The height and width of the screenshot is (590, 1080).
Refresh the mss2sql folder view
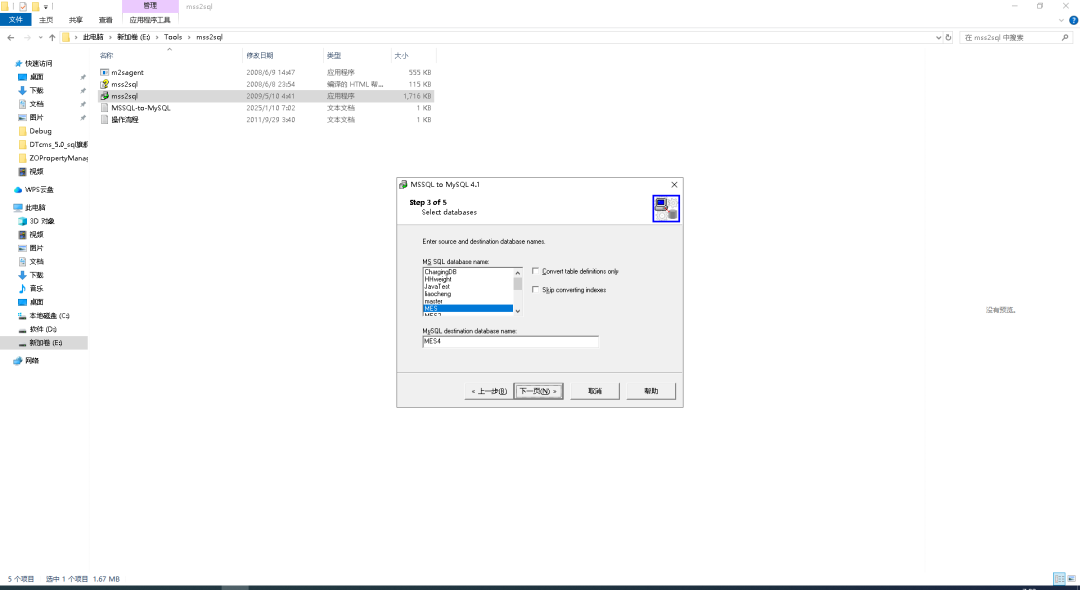[948, 37]
